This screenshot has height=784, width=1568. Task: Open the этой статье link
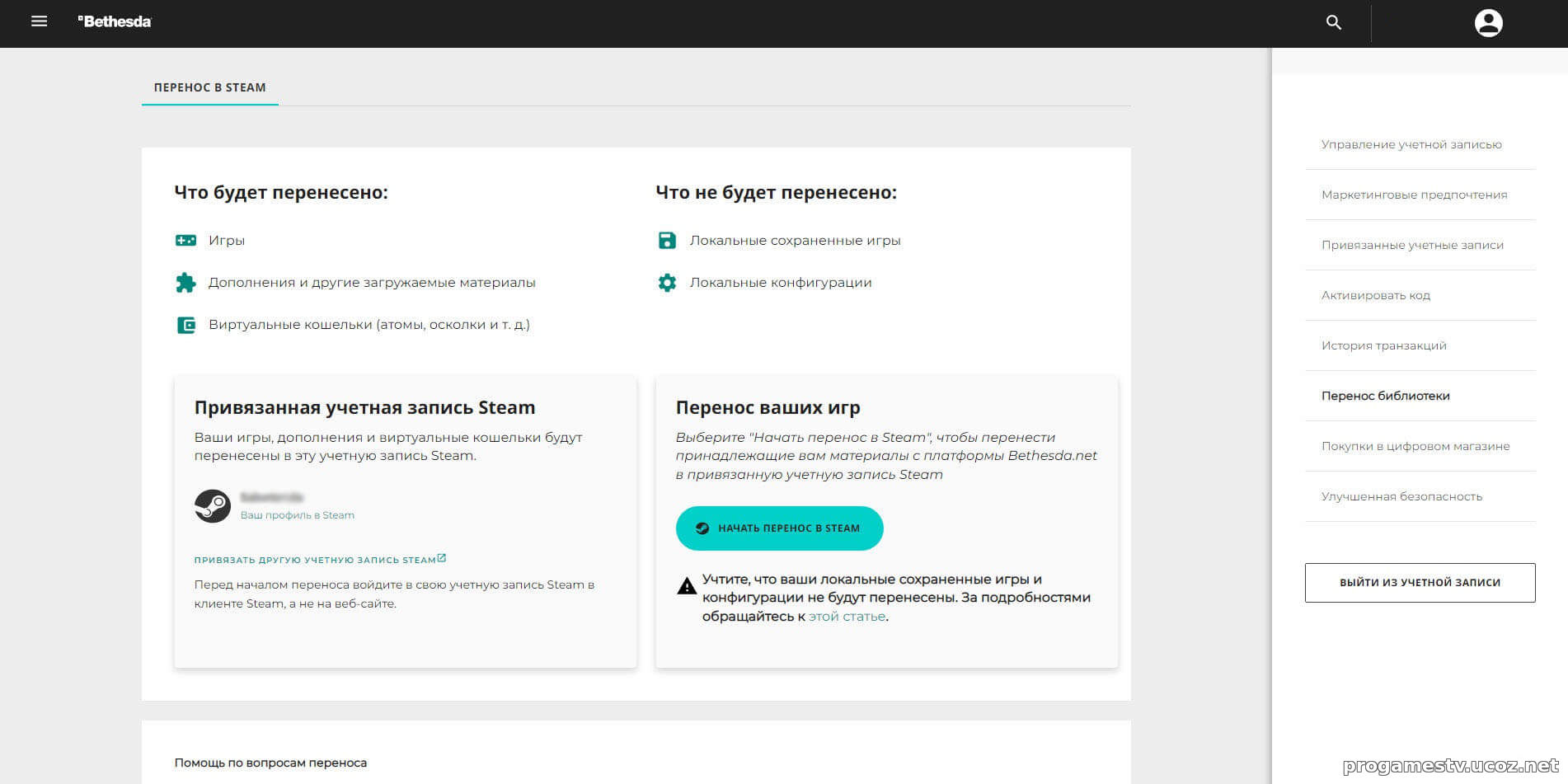(847, 617)
